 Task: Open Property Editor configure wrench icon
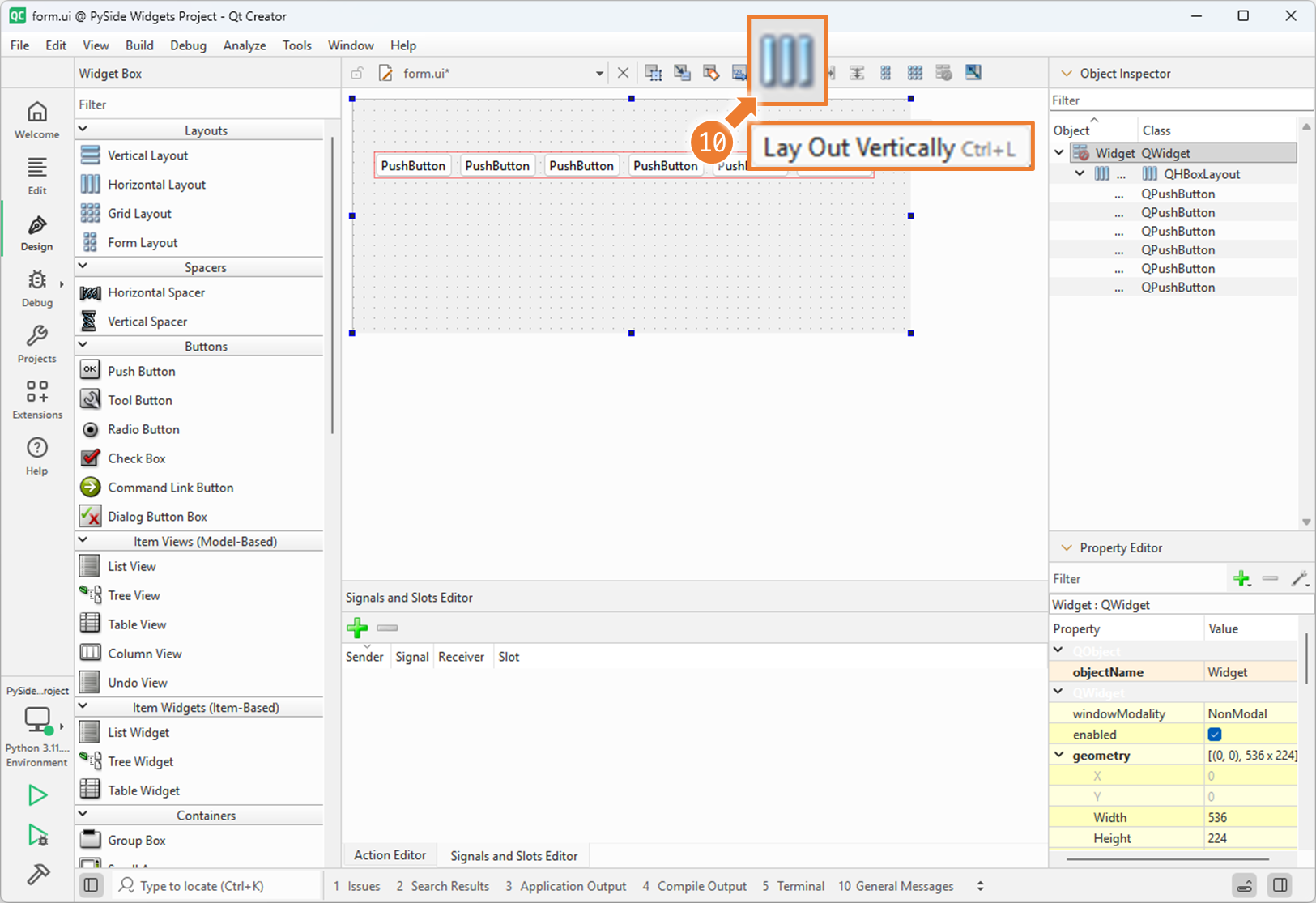pos(1299,578)
